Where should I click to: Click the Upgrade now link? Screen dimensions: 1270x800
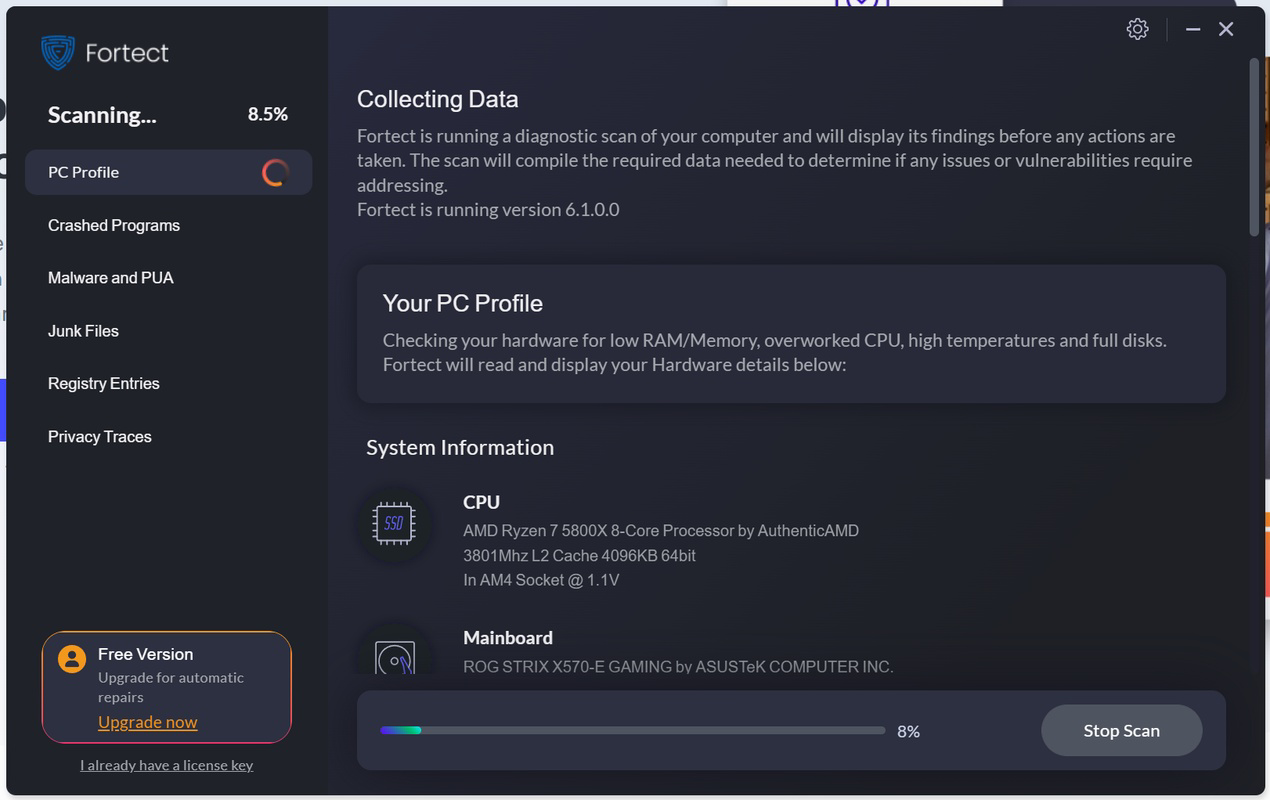(x=148, y=722)
